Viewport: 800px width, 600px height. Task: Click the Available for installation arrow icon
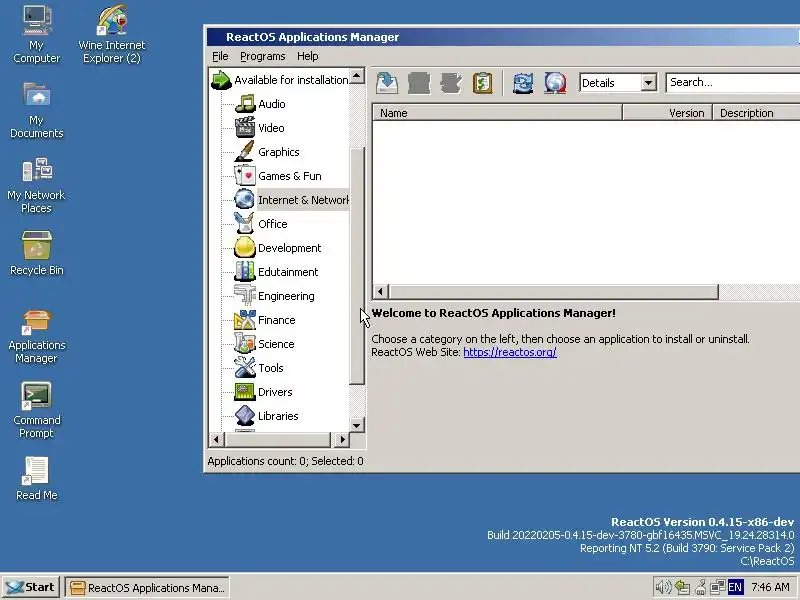click(x=221, y=80)
